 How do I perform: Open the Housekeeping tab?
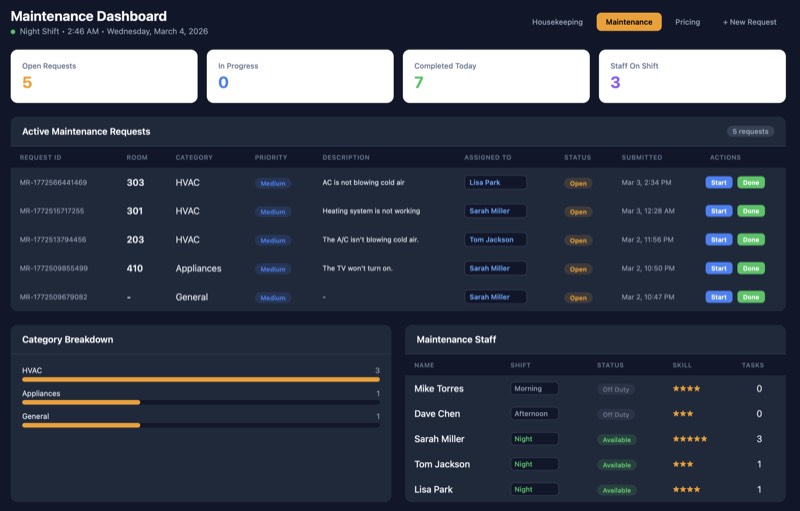[557, 22]
